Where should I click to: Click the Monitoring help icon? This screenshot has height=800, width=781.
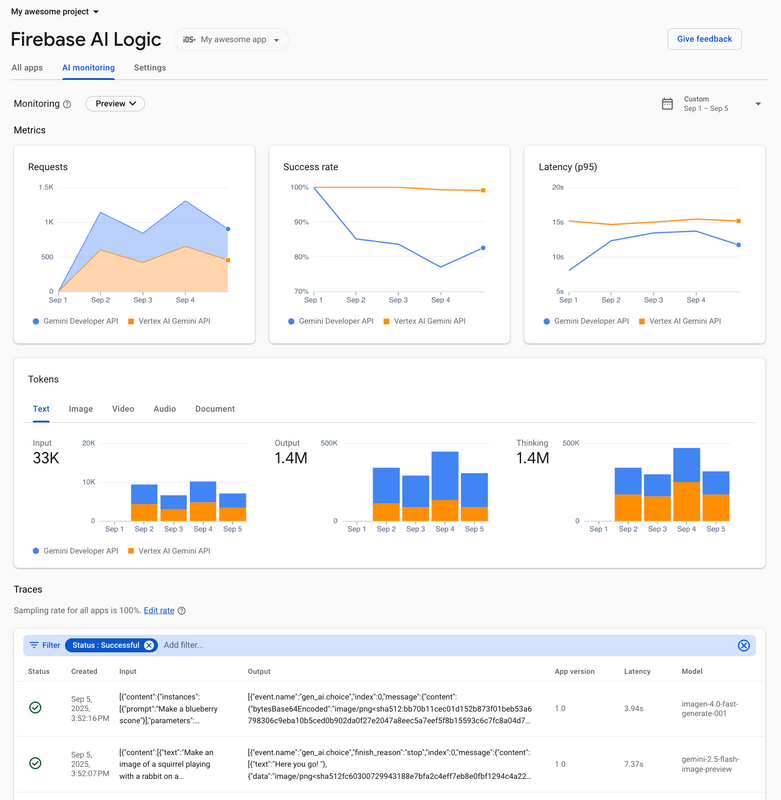pos(67,104)
